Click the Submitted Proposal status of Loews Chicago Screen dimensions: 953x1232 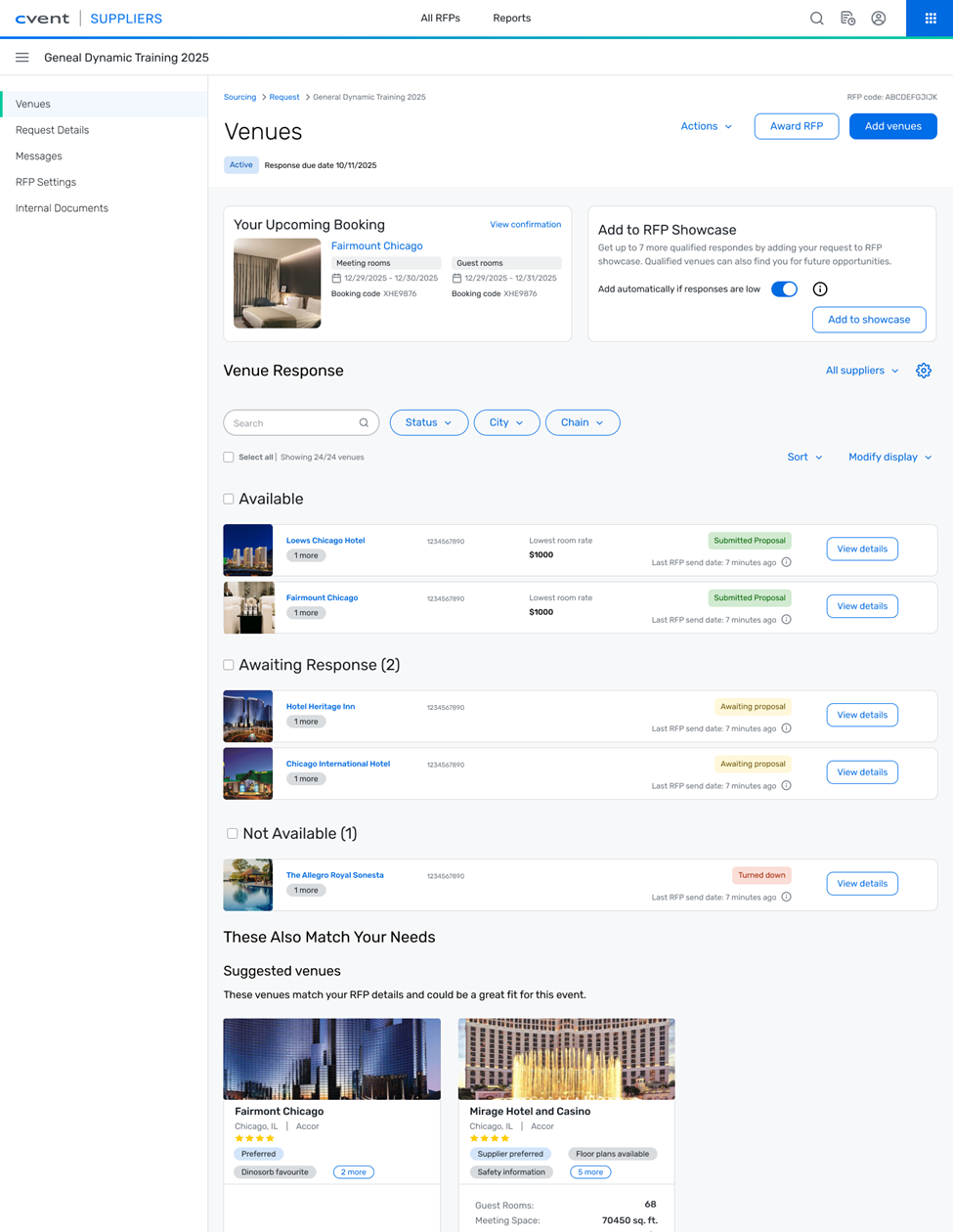click(x=750, y=541)
